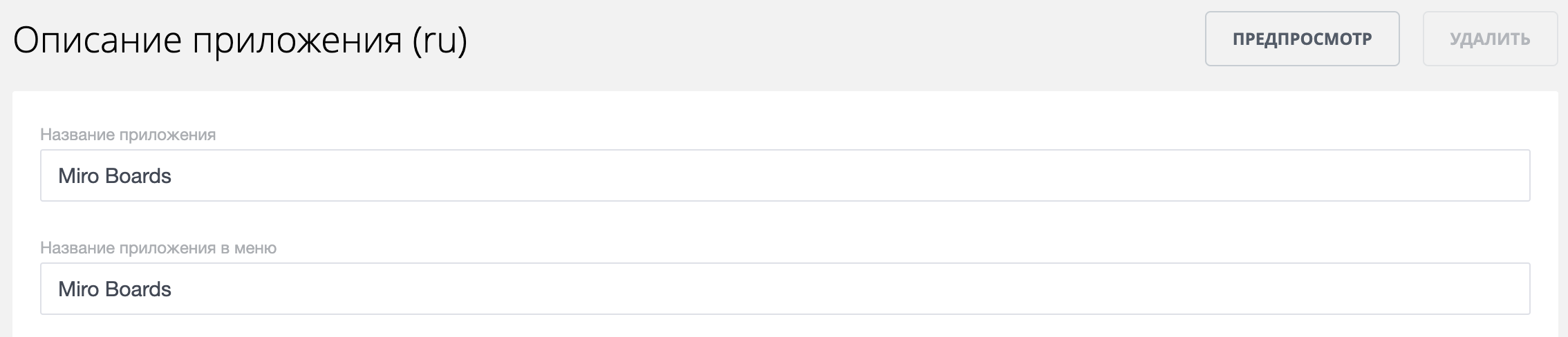The image size is (1568, 337).
Task: Focus the Название приложения input field
Action: [x=784, y=176]
